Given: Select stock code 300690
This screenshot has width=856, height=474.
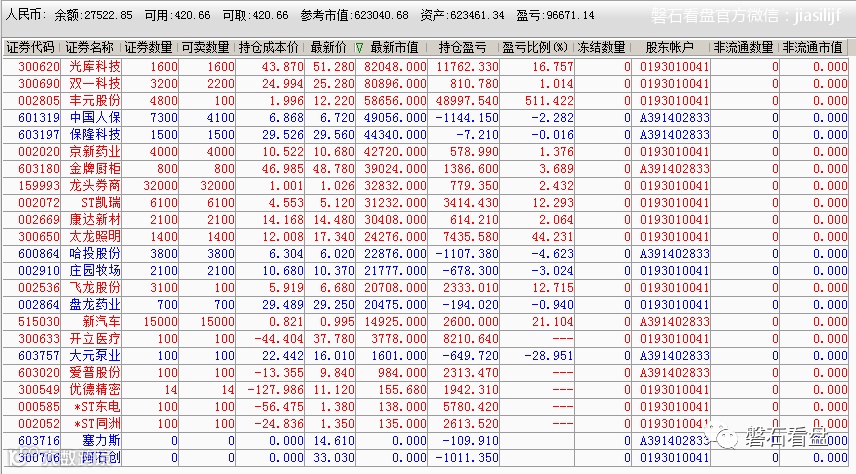Looking at the screenshot, I should click(39, 84).
